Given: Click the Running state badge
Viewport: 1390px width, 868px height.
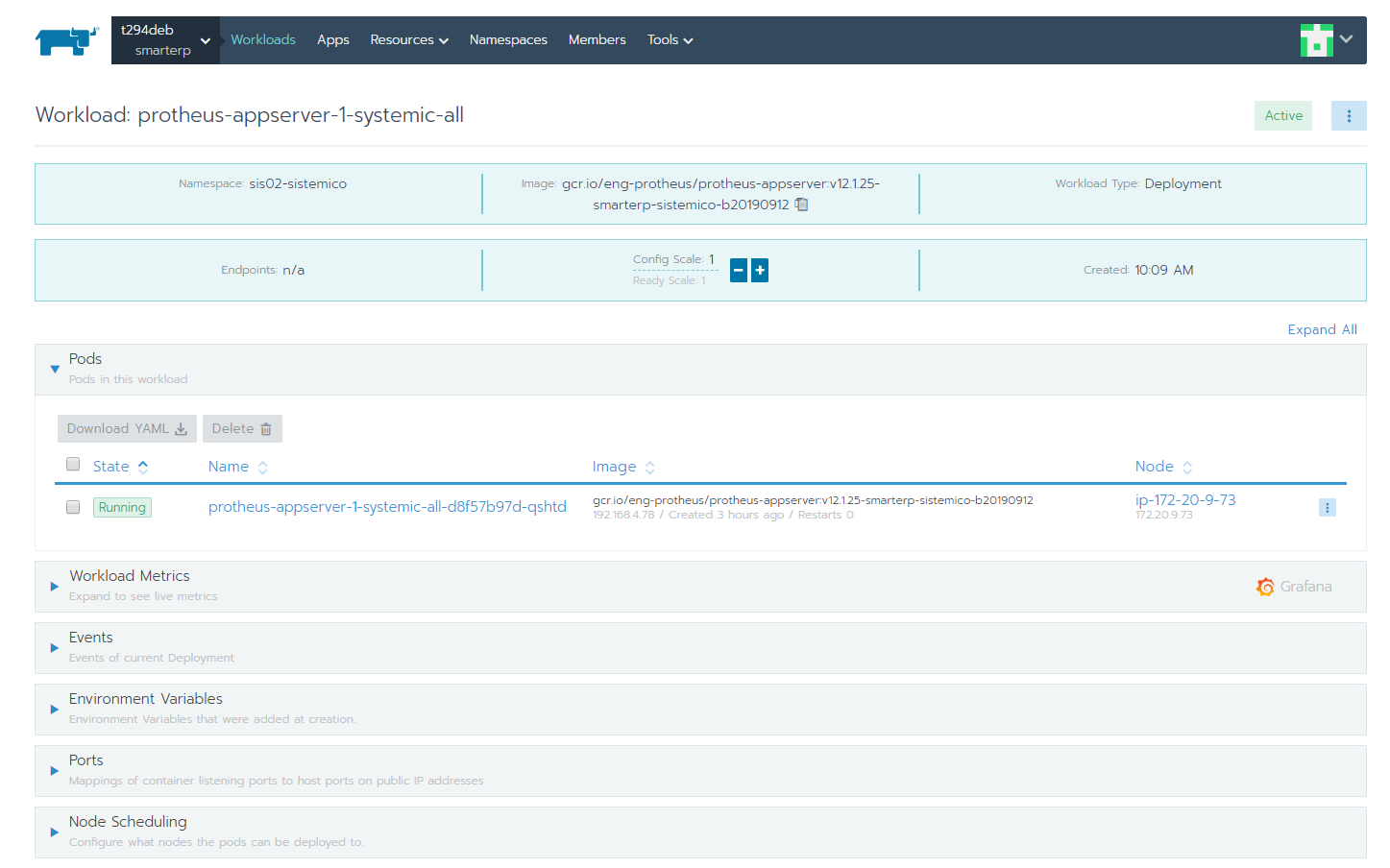Looking at the screenshot, I should click(122, 508).
